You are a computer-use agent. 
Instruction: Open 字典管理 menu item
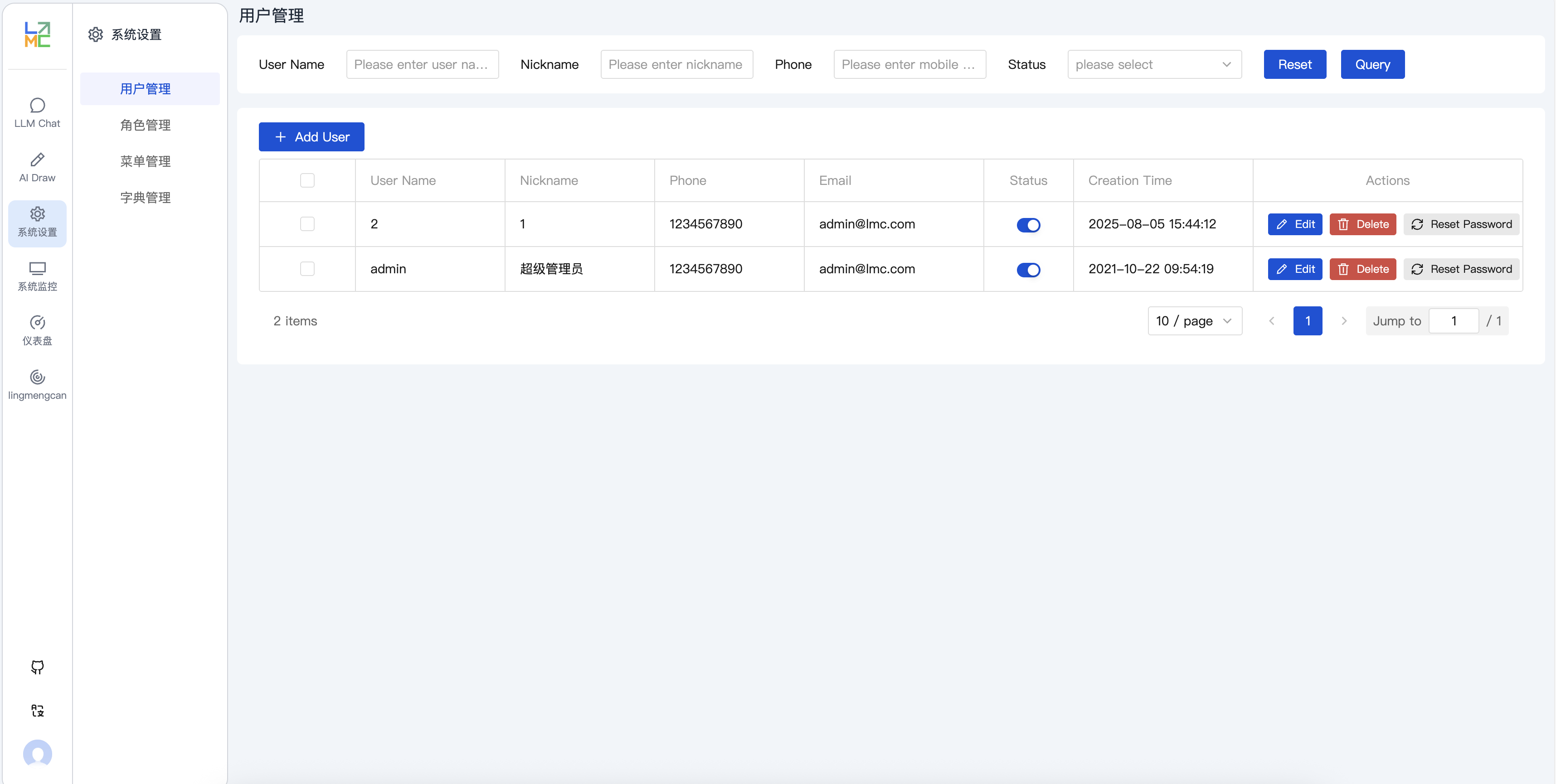click(x=150, y=197)
